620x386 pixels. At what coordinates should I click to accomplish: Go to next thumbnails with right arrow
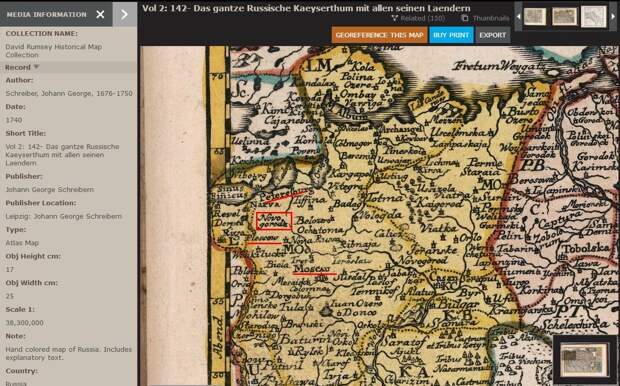[613, 17]
